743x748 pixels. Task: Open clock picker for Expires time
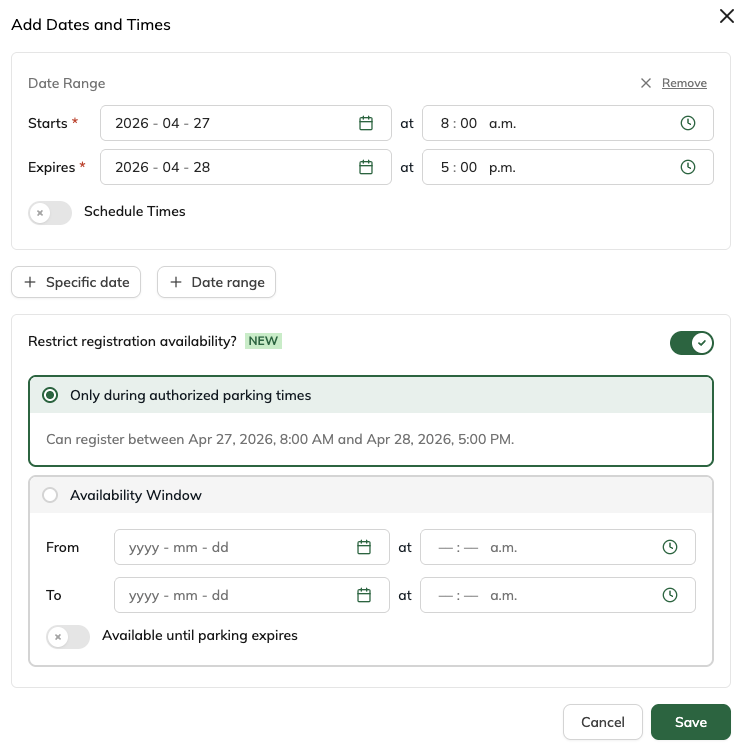click(688, 167)
